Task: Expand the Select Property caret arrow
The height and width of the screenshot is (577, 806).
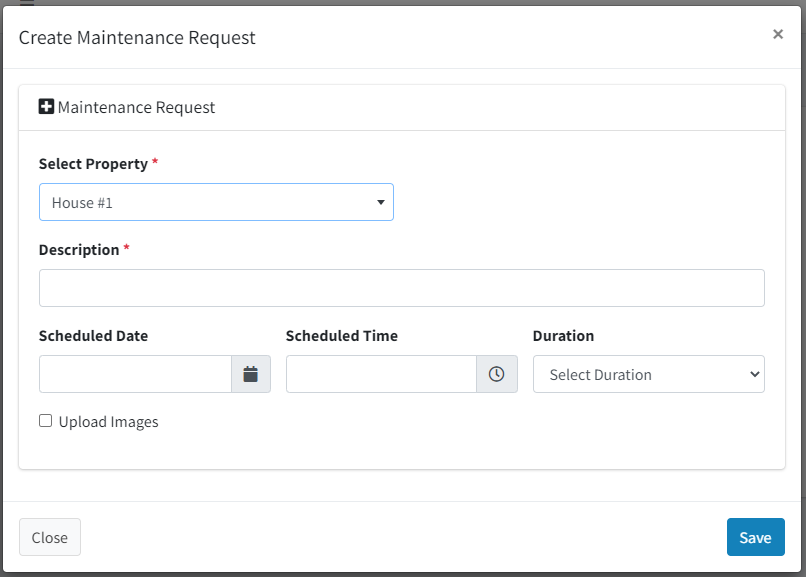Action: point(380,202)
